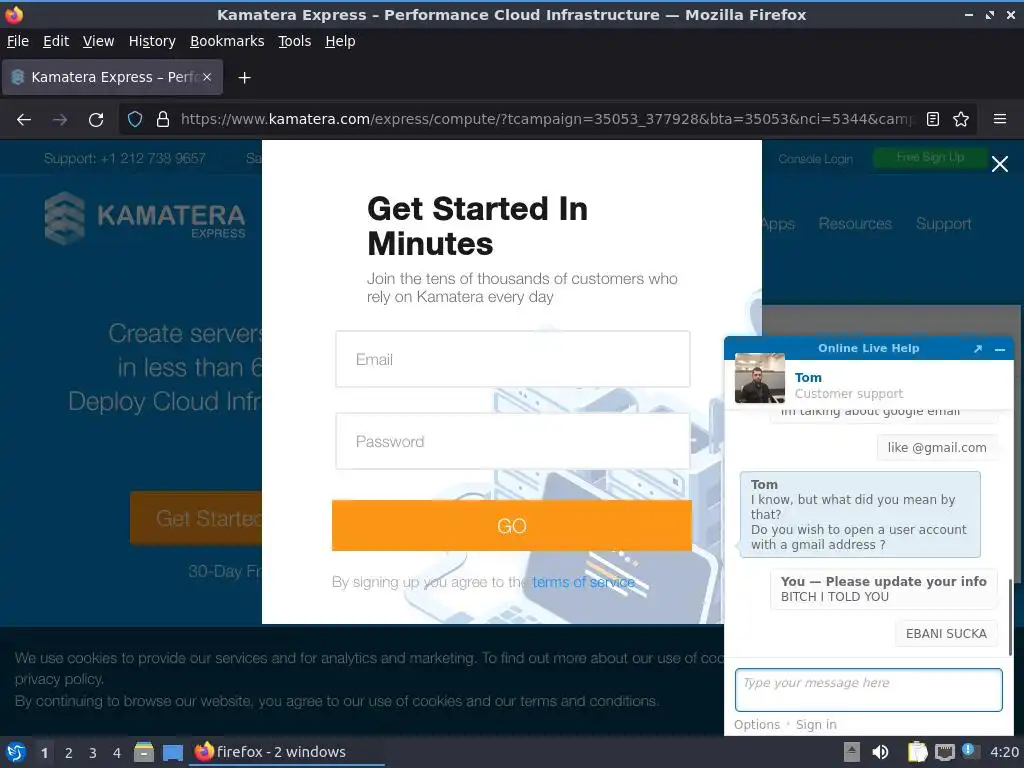
Task: Click Tom's gmail address question message
Action: tap(860, 515)
